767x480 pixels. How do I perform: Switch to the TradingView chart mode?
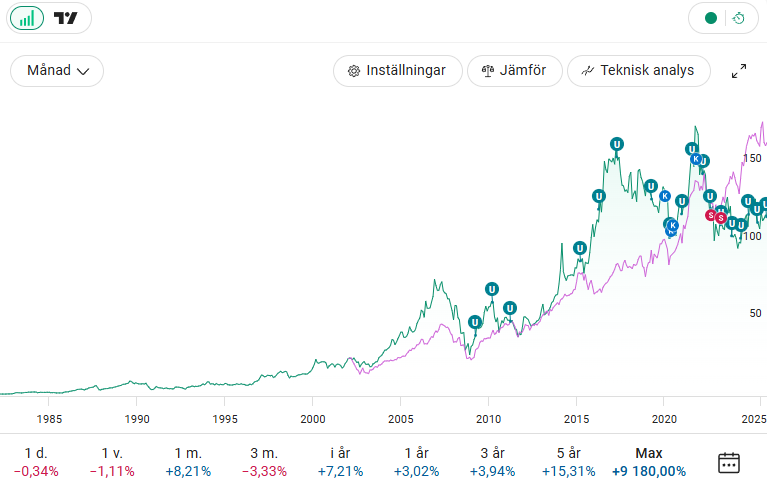(x=66, y=18)
